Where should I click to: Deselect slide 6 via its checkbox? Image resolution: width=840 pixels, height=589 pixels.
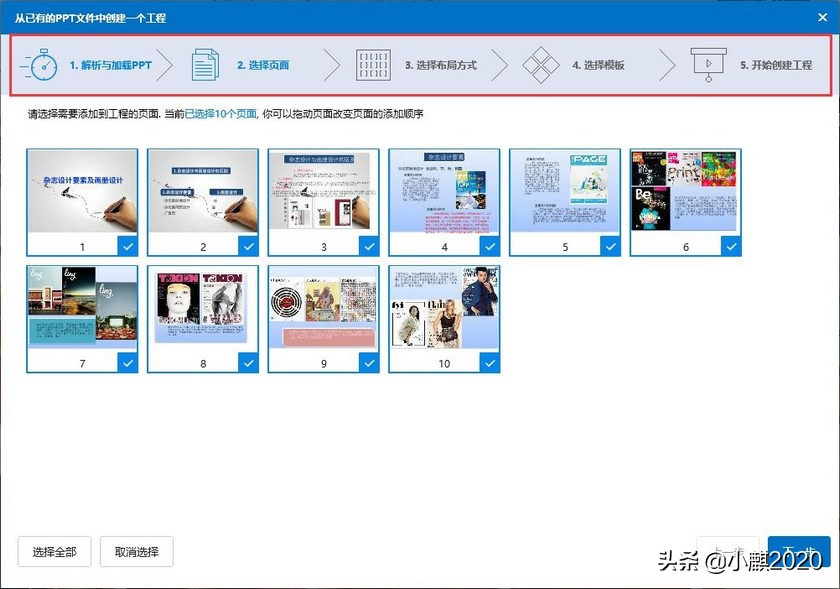[x=731, y=245]
